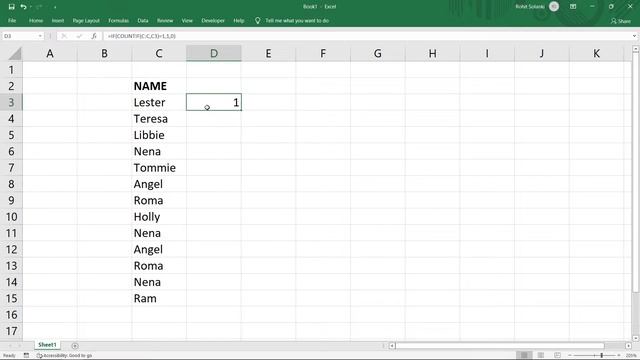The width and height of the screenshot is (640, 360).
Task: Click the Cancel X icon in formula bar
Action: coord(64,36)
